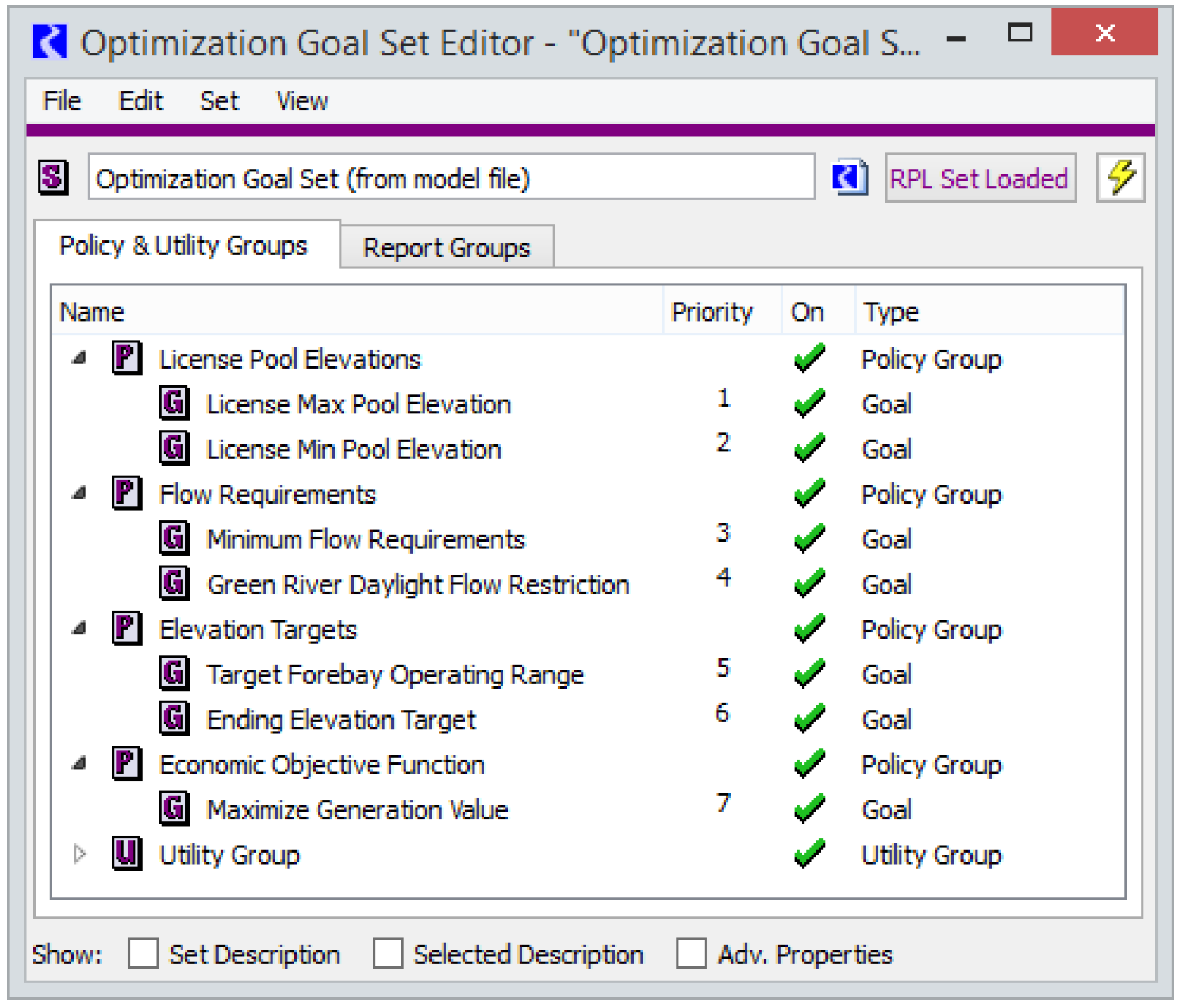Click the U icon for Utility Group
The image size is (1179, 1008).
point(126,853)
